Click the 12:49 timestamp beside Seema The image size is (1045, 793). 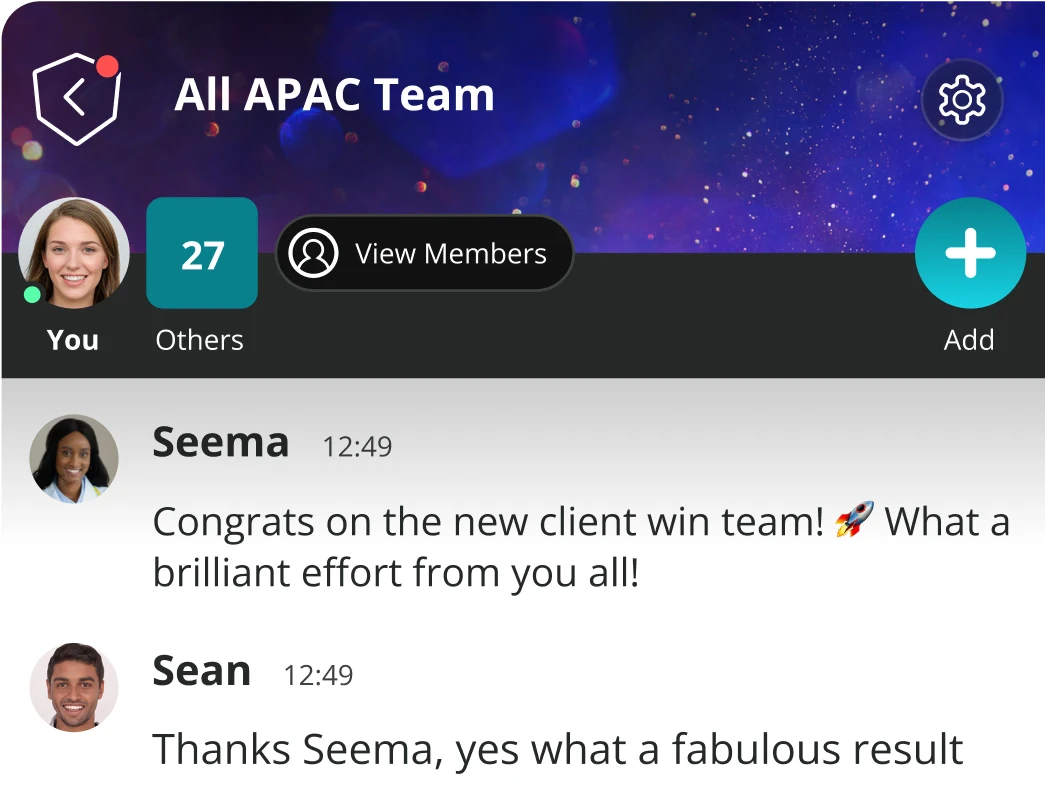[357, 446]
